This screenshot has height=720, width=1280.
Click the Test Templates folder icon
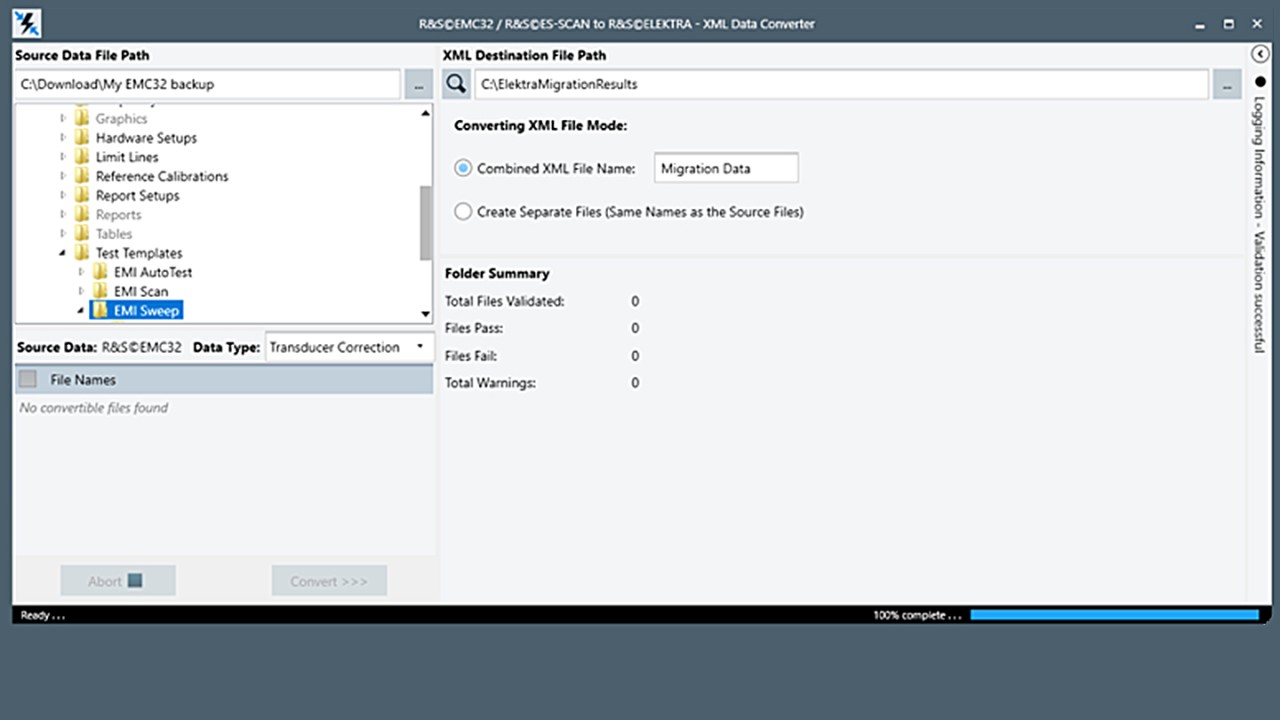82,253
